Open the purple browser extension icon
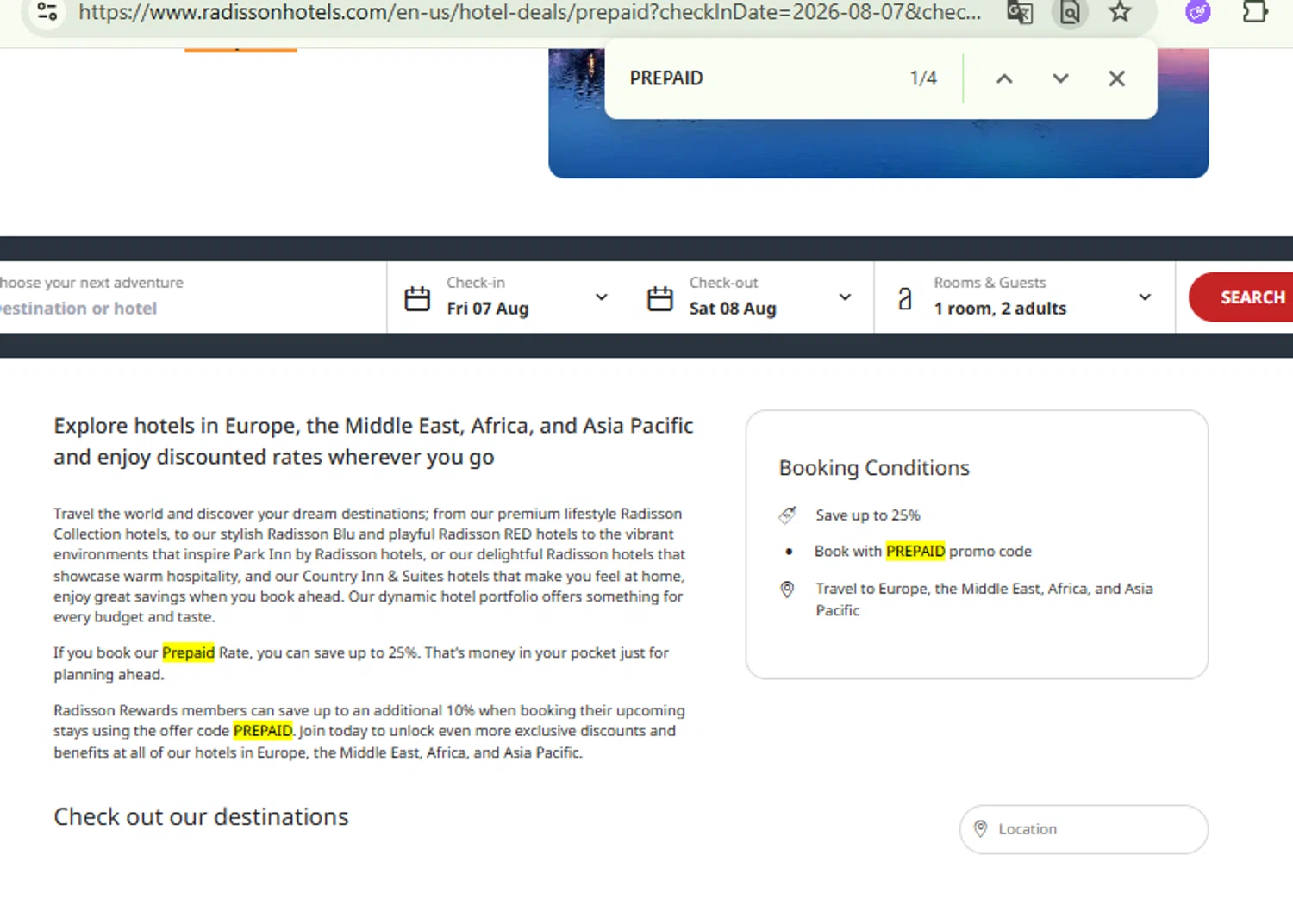 coord(1198,12)
